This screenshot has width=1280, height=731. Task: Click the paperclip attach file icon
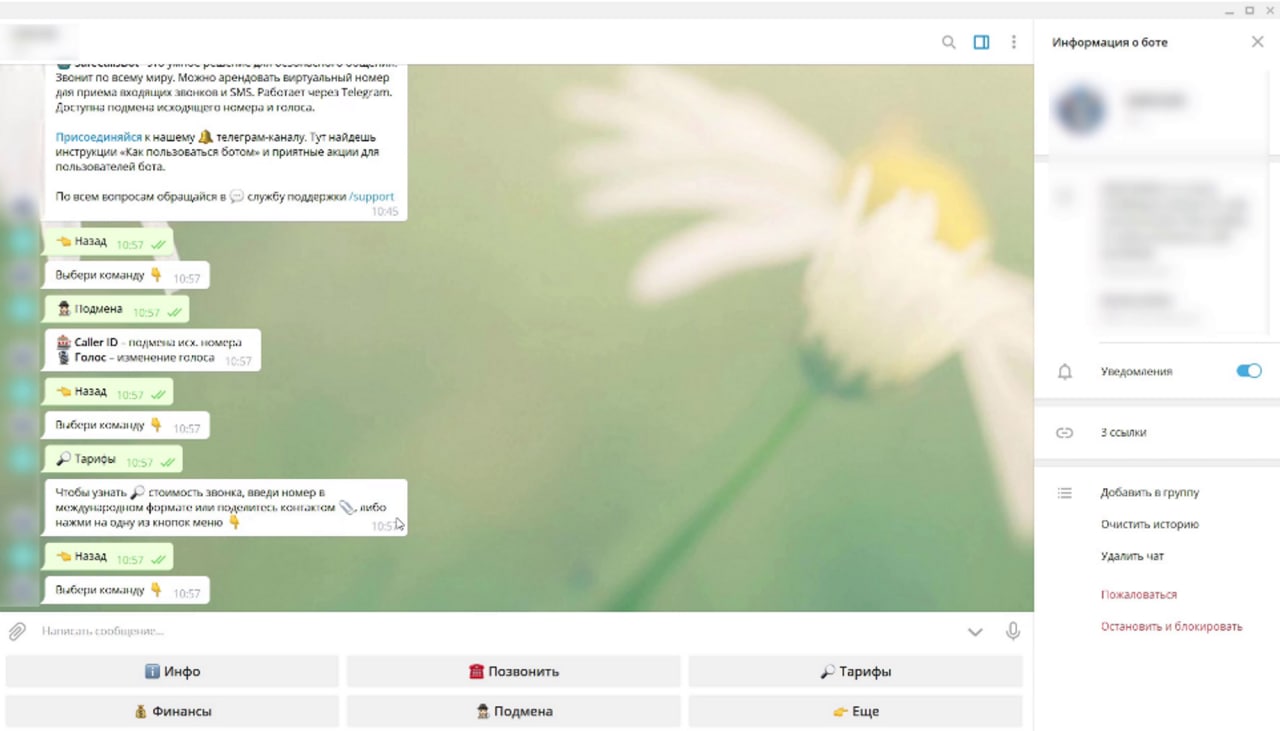coord(17,631)
